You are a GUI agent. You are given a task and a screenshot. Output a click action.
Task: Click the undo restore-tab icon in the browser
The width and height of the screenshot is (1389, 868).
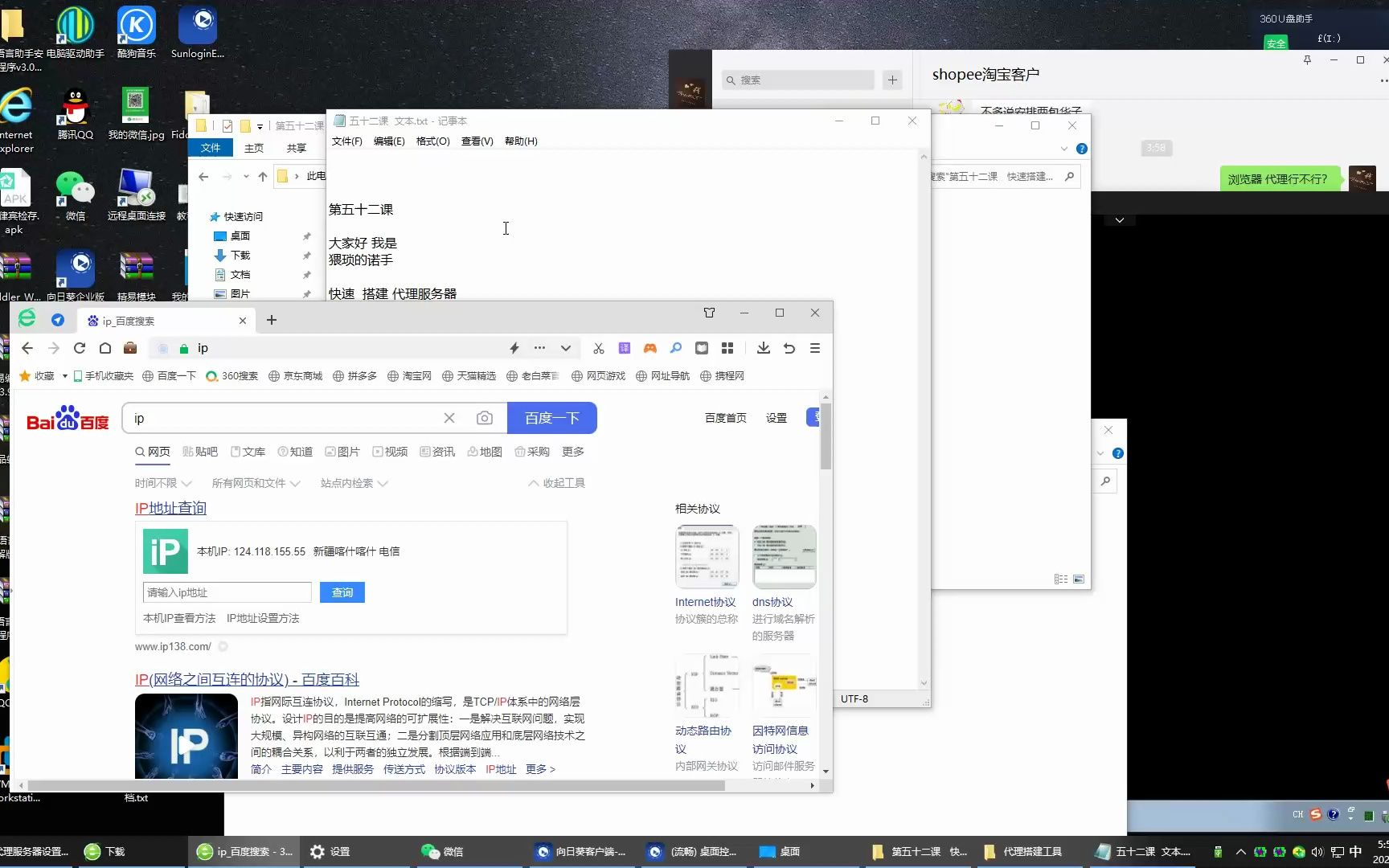coord(789,348)
